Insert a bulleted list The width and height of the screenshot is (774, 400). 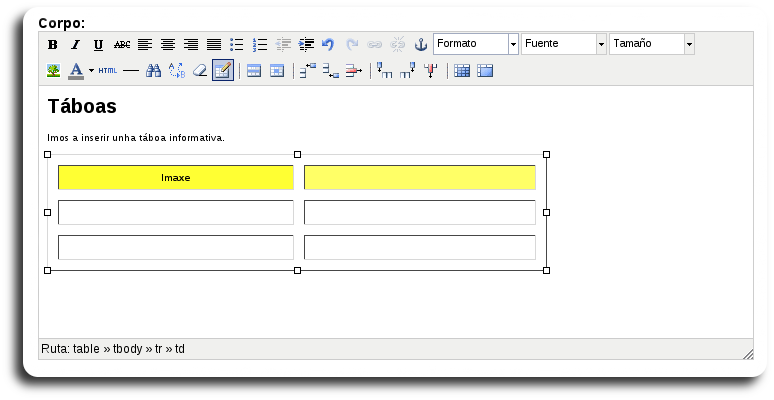[237, 45]
